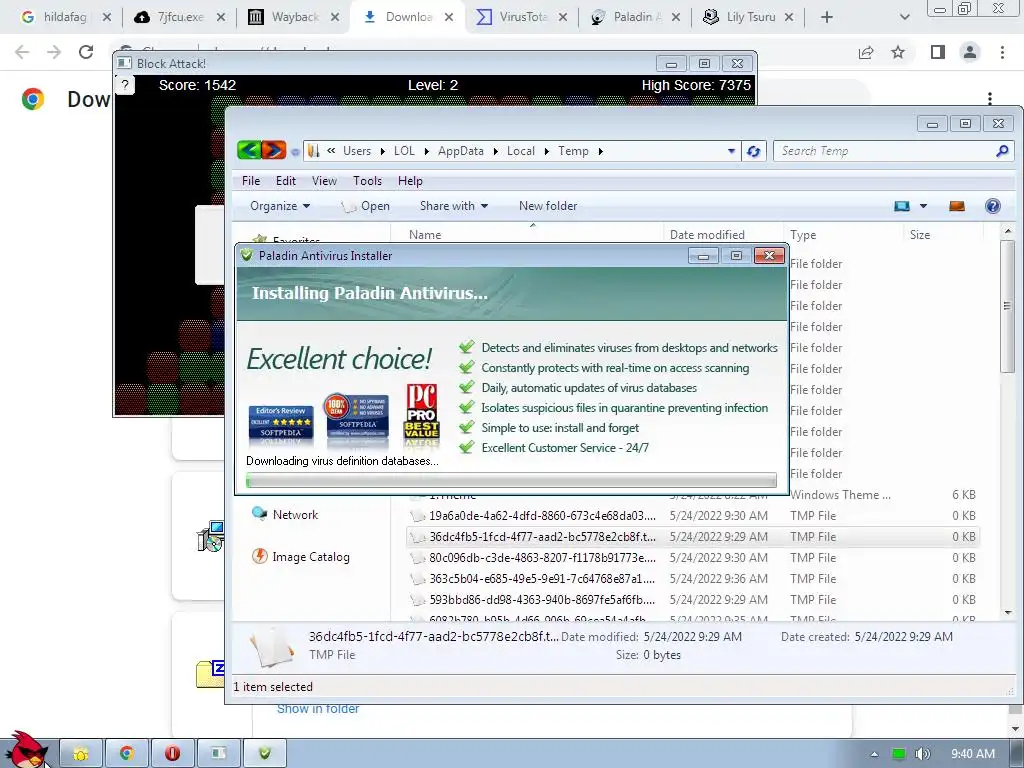Open the Paladin shield taskbar icon

(x=264, y=754)
